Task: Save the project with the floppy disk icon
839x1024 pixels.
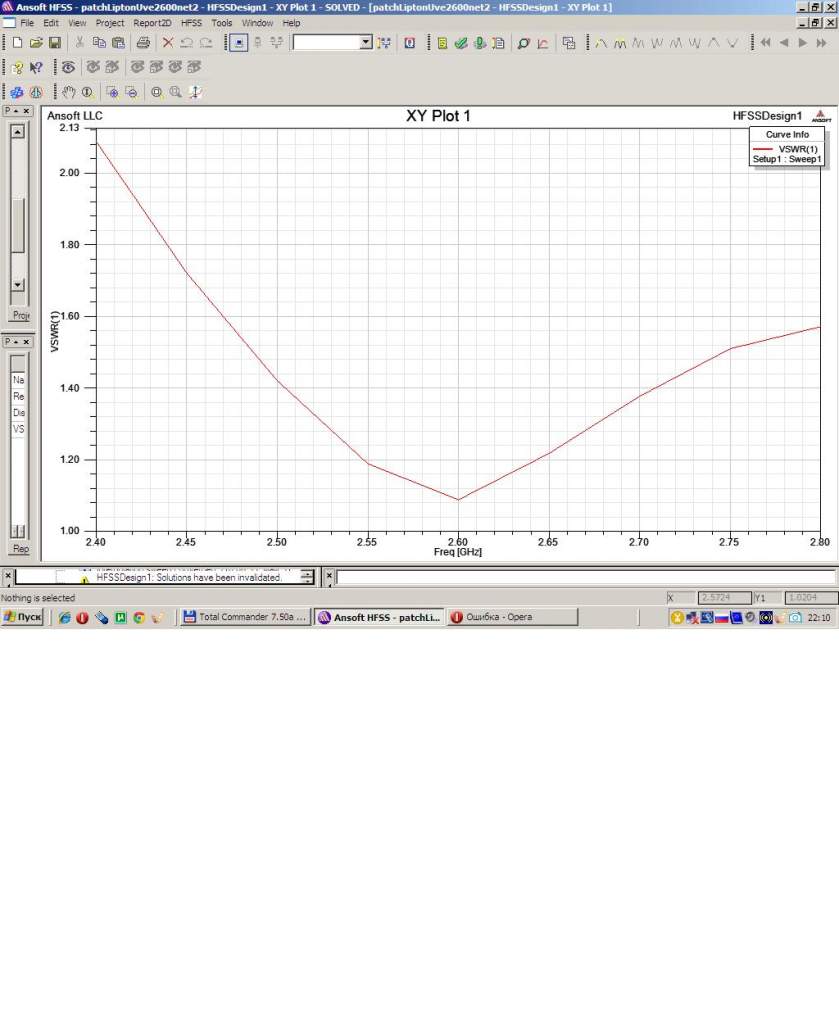Action: pos(55,43)
